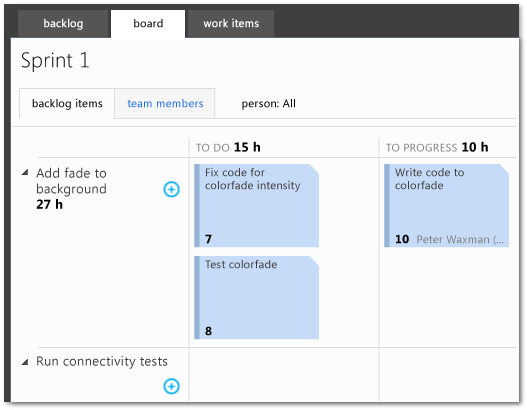Add task to Add fade to background
The image size is (527, 410).
pyautogui.click(x=171, y=189)
